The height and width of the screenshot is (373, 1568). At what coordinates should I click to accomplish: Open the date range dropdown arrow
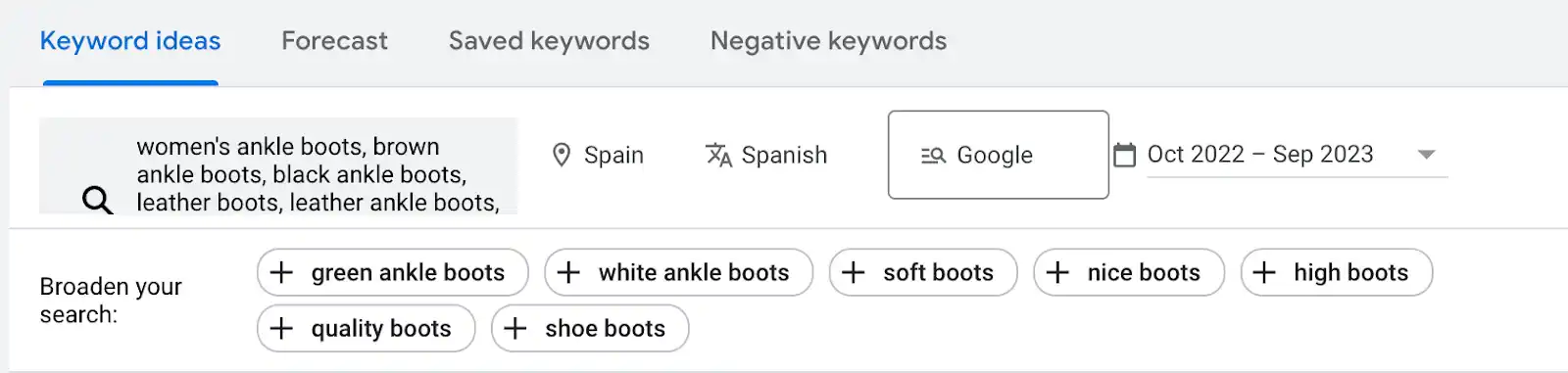click(1427, 155)
